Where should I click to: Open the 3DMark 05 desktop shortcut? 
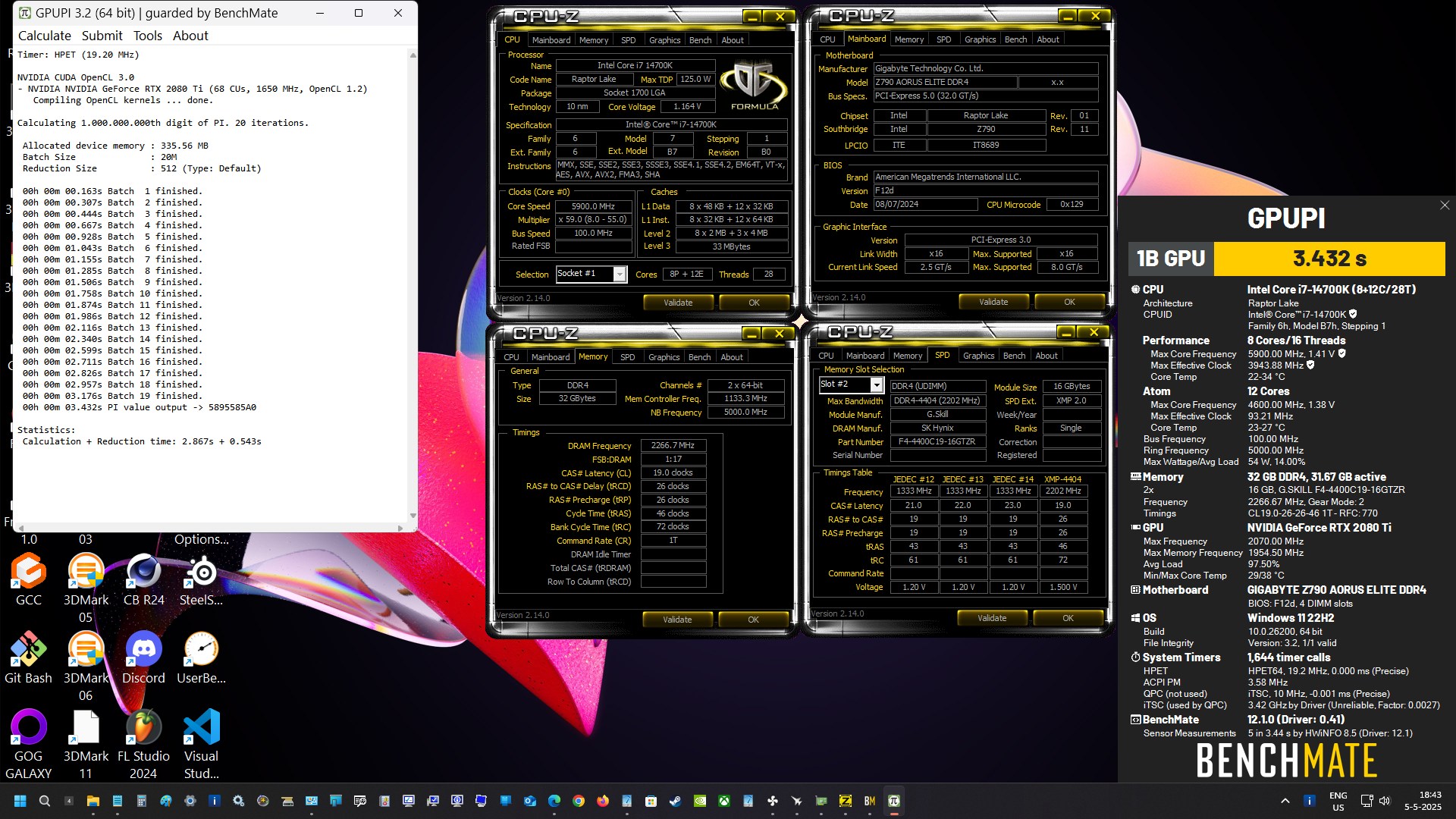[86, 589]
